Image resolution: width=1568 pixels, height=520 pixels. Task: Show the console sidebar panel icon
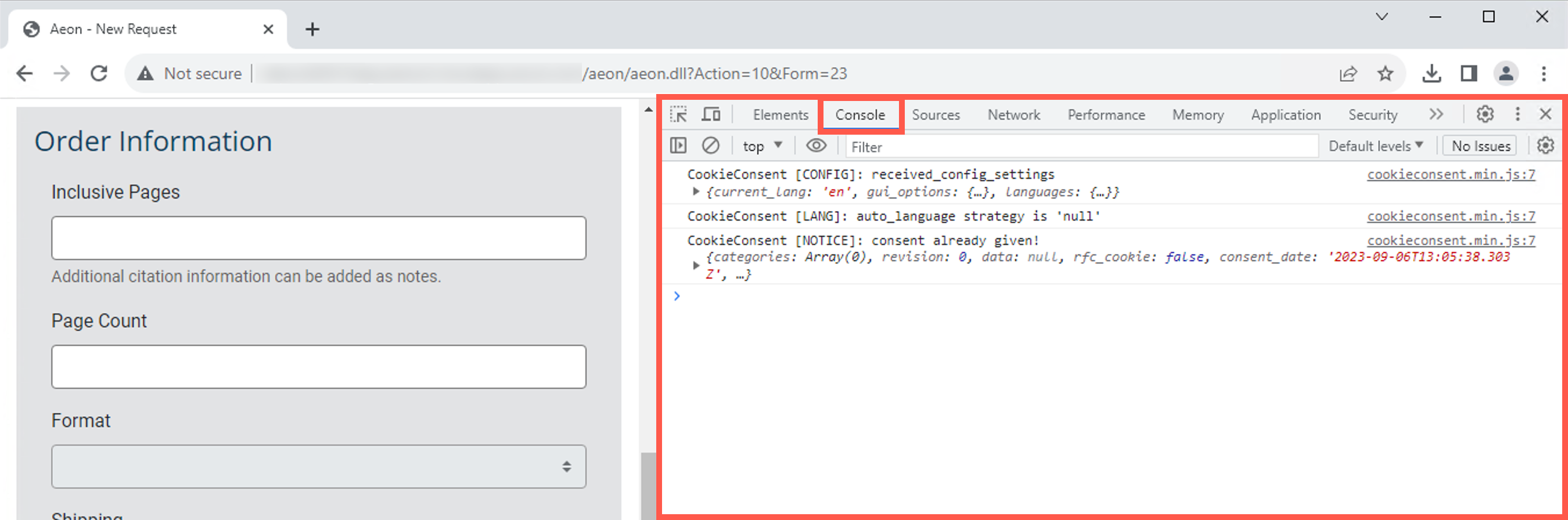pos(678,146)
